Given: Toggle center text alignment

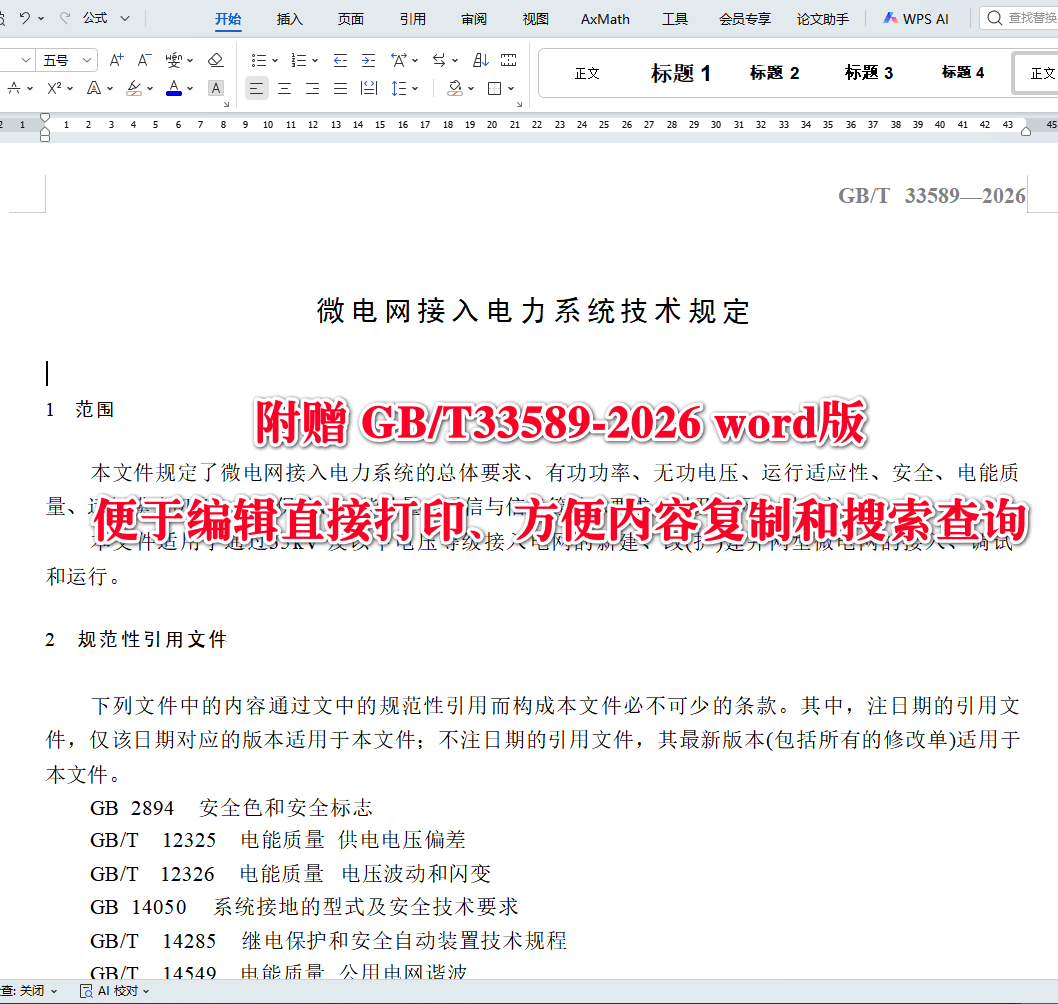Looking at the screenshot, I should point(284,88).
